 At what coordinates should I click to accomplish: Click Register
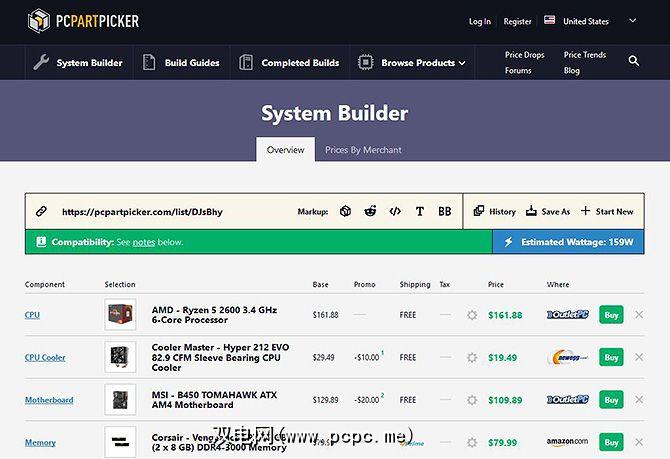pyautogui.click(x=517, y=21)
